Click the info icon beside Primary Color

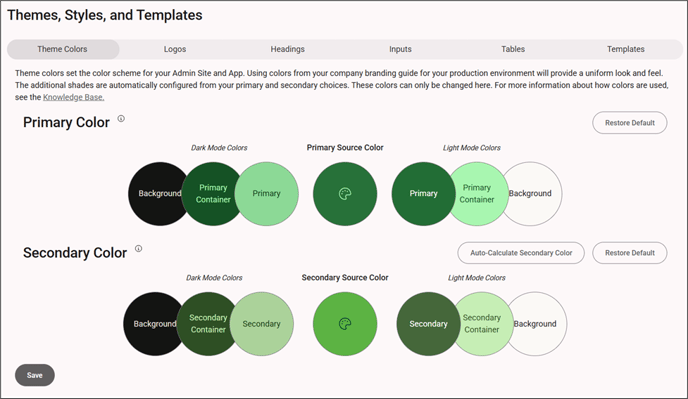click(x=121, y=119)
